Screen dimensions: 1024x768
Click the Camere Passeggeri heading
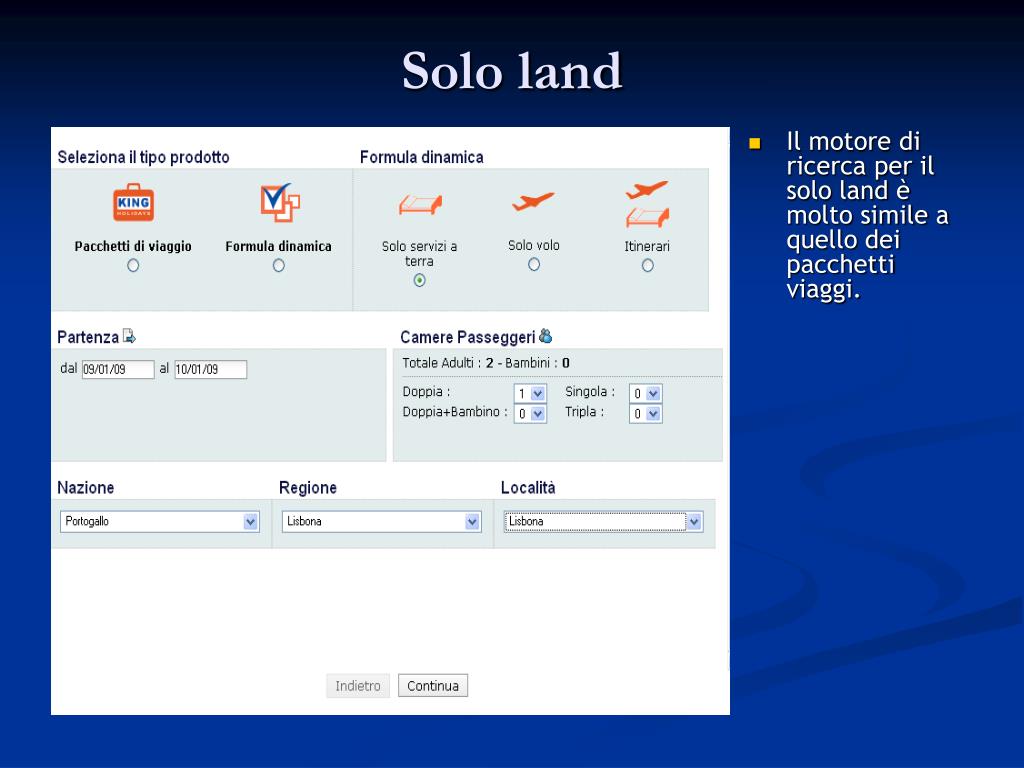pos(468,337)
